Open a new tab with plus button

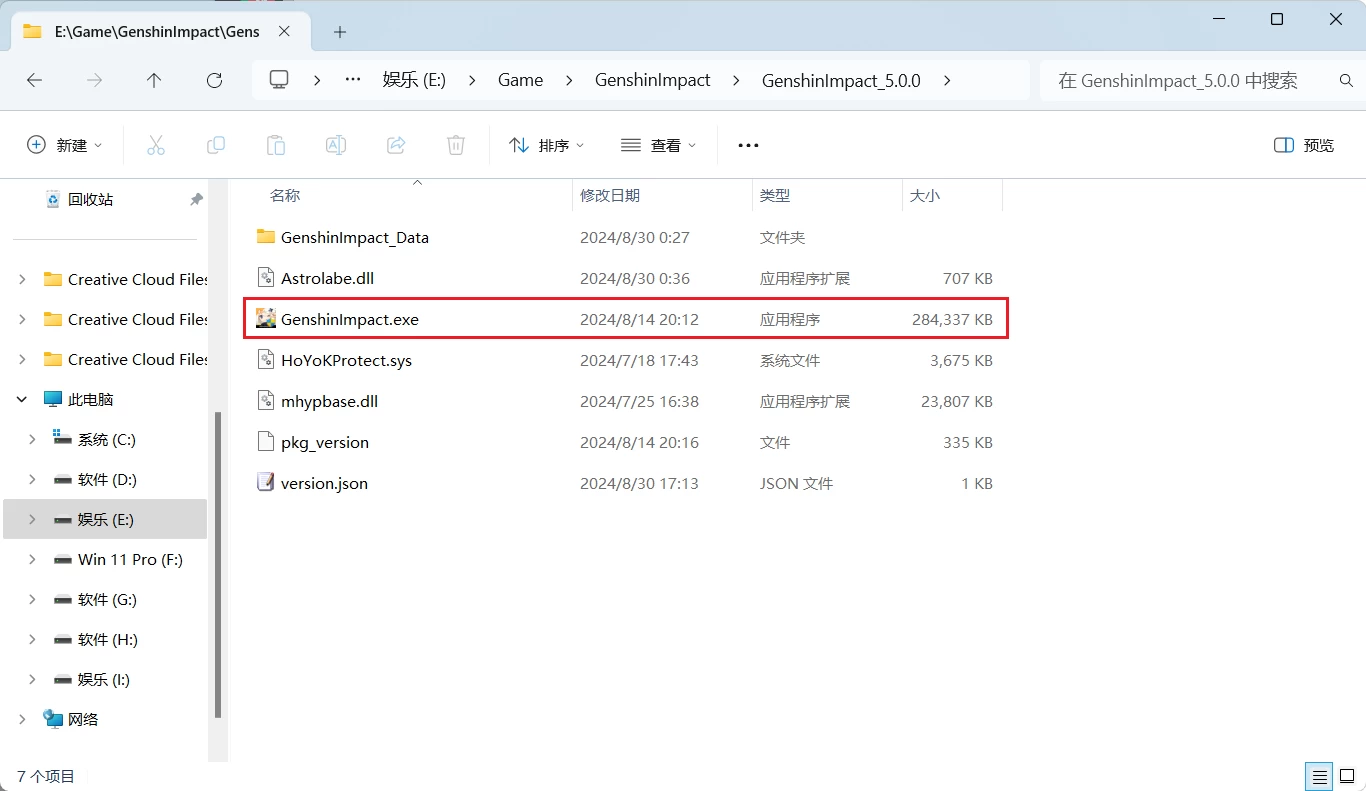340,32
